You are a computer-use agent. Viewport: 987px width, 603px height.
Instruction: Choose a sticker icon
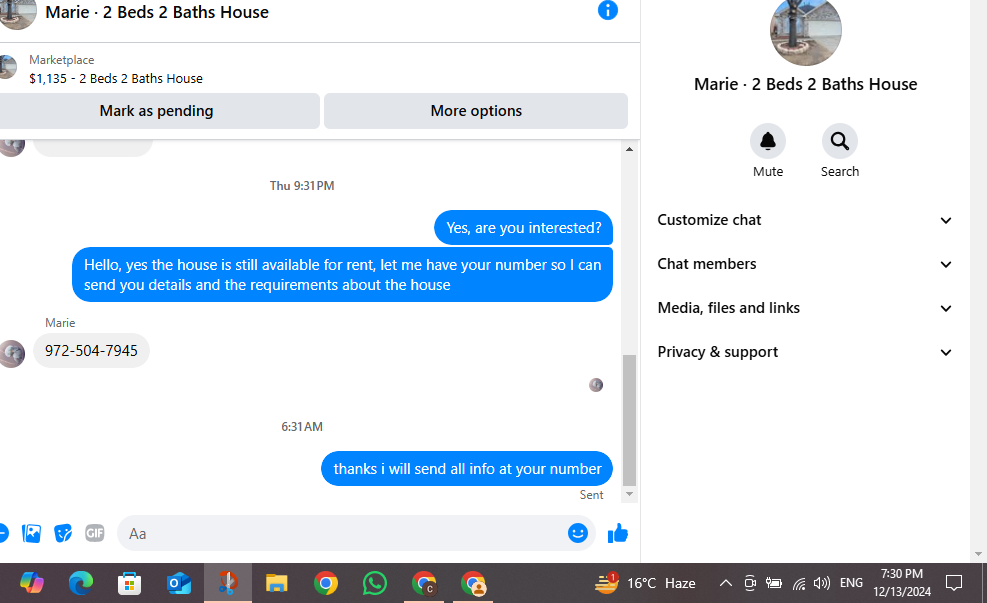(63, 533)
